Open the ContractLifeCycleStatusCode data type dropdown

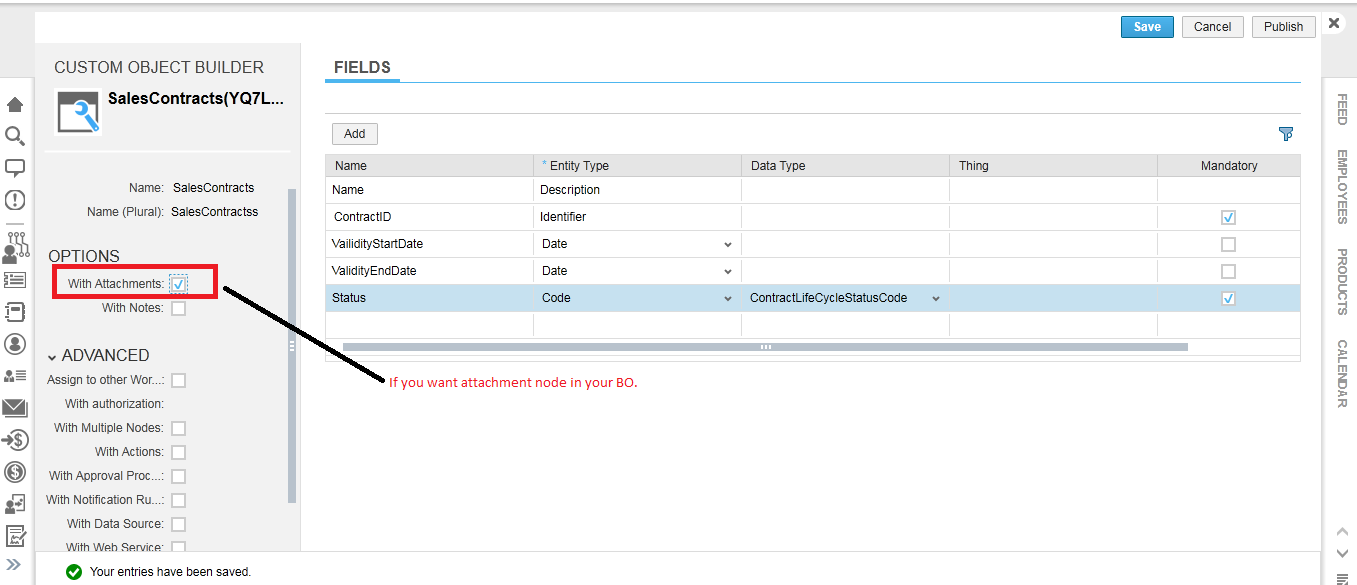(x=936, y=298)
